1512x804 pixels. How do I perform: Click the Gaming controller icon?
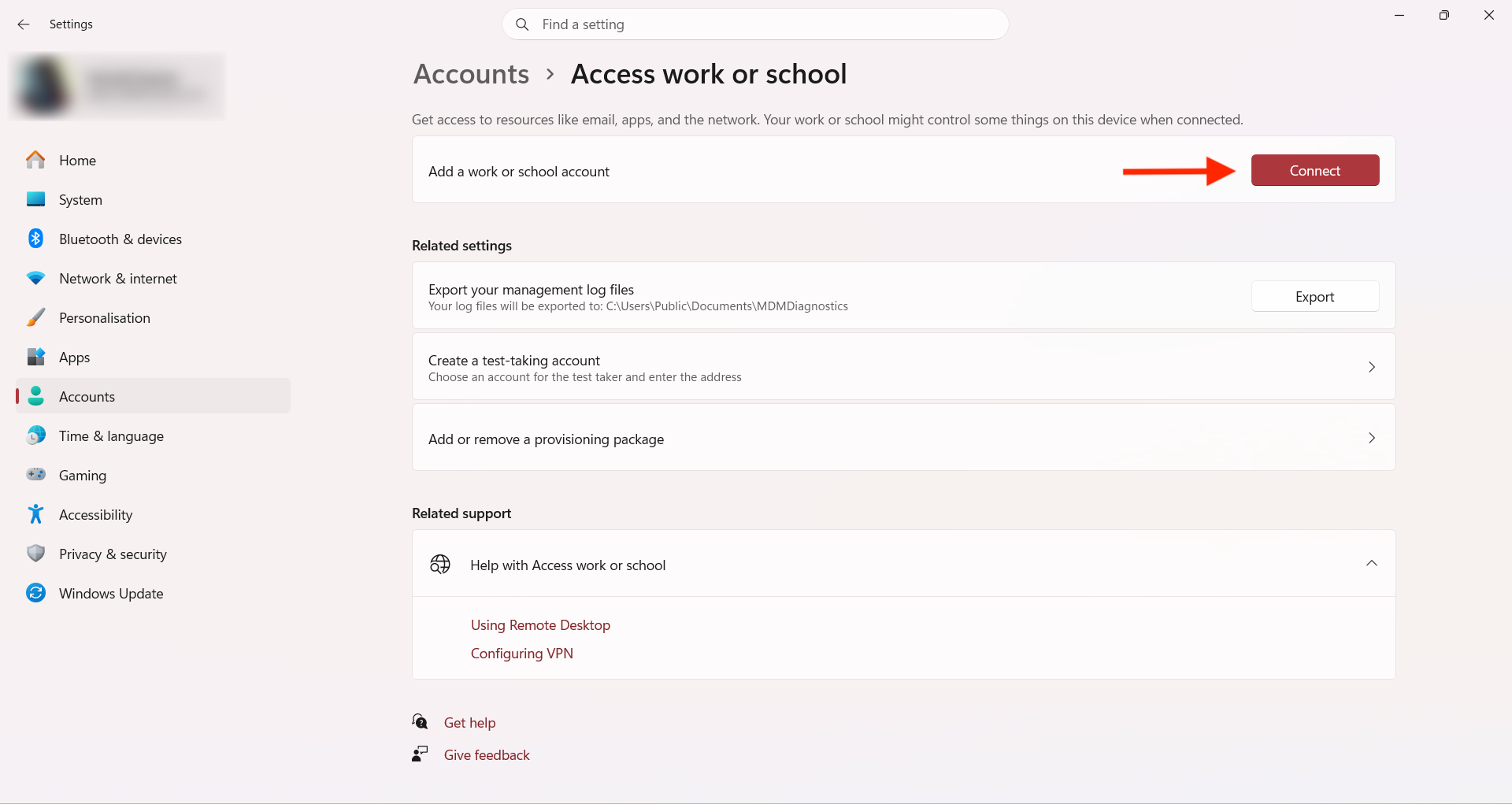tap(35, 474)
